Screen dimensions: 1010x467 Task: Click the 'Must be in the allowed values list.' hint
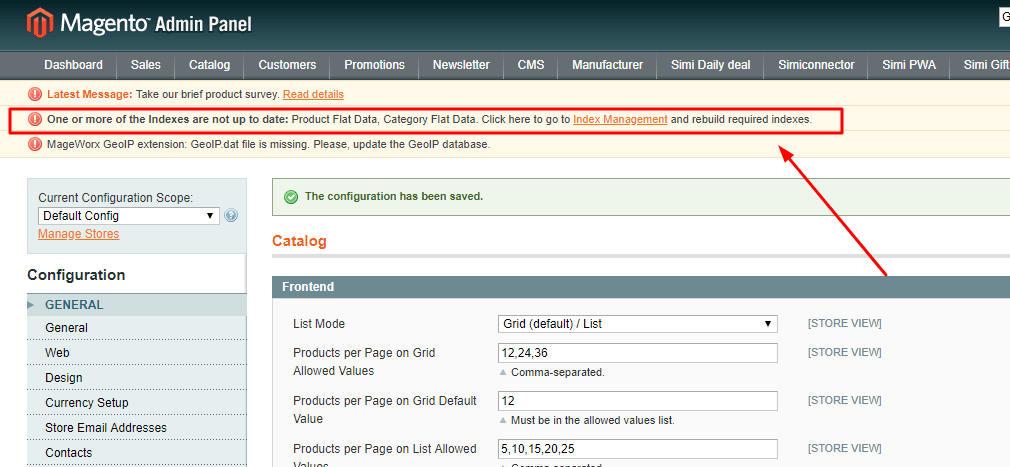[592, 421]
